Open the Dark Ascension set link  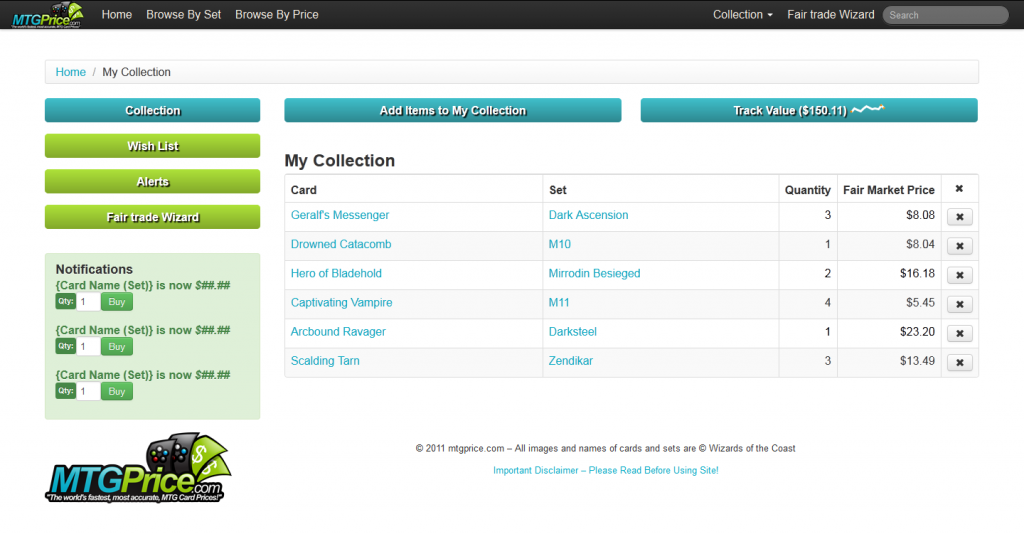pos(588,215)
